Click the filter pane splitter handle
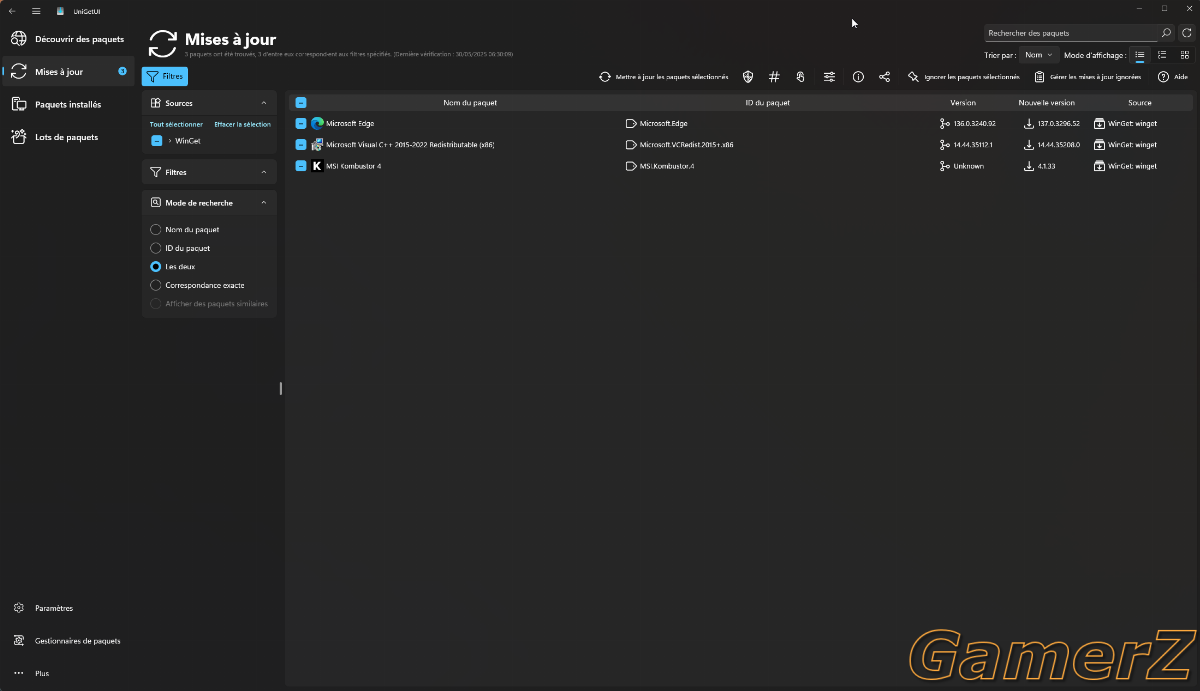This screenshot has height=691, width=1200. 281,388
